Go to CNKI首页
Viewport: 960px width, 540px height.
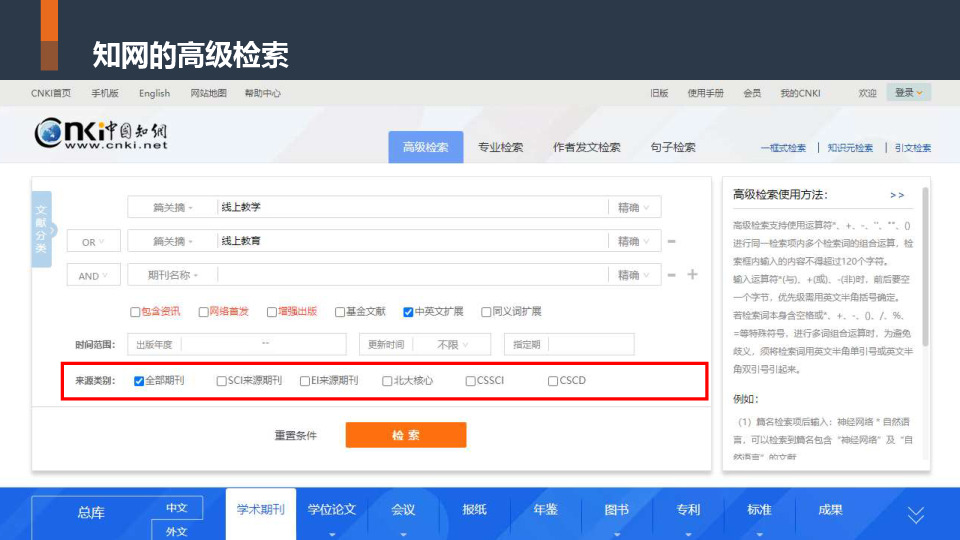[x=51, y=93]
